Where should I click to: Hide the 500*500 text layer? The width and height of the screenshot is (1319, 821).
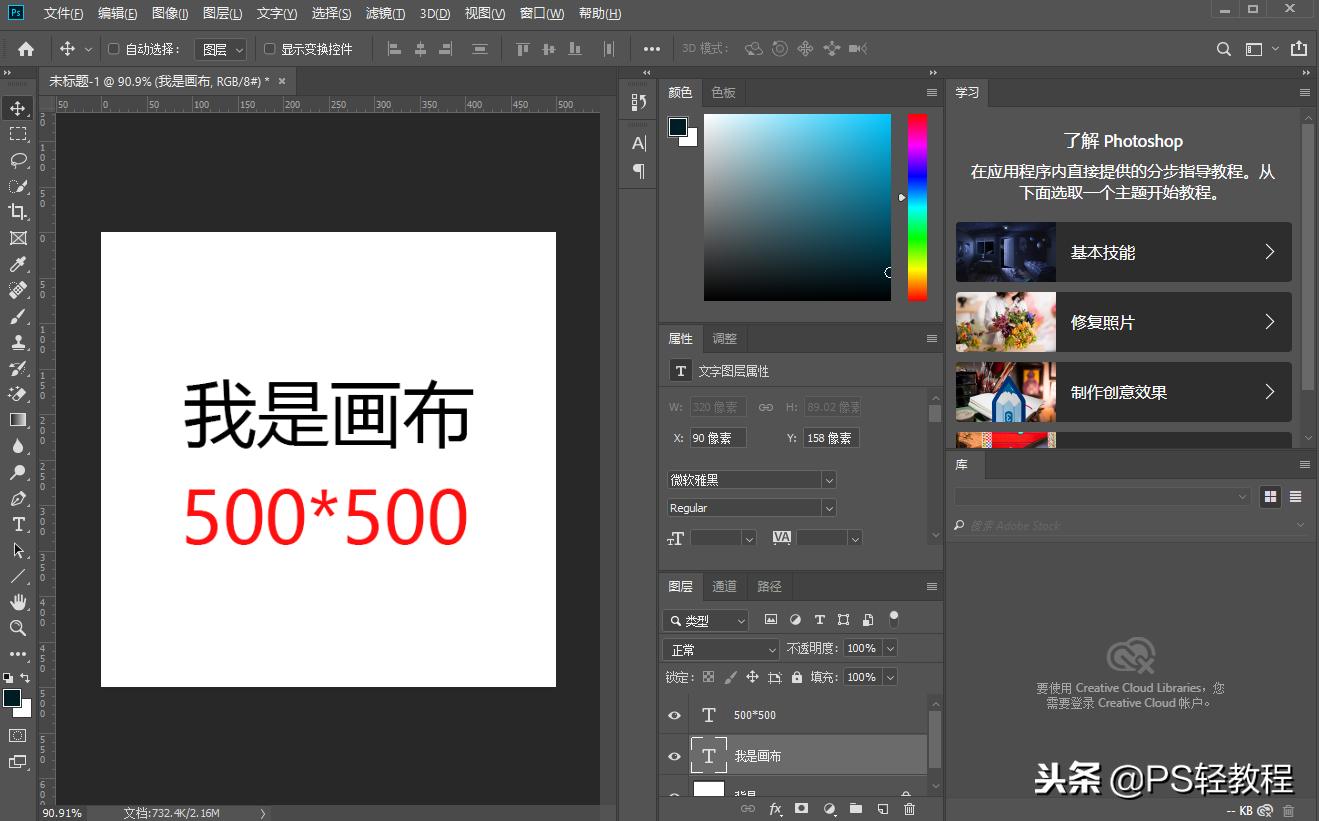pyautogui.click(x=674, y=714)
